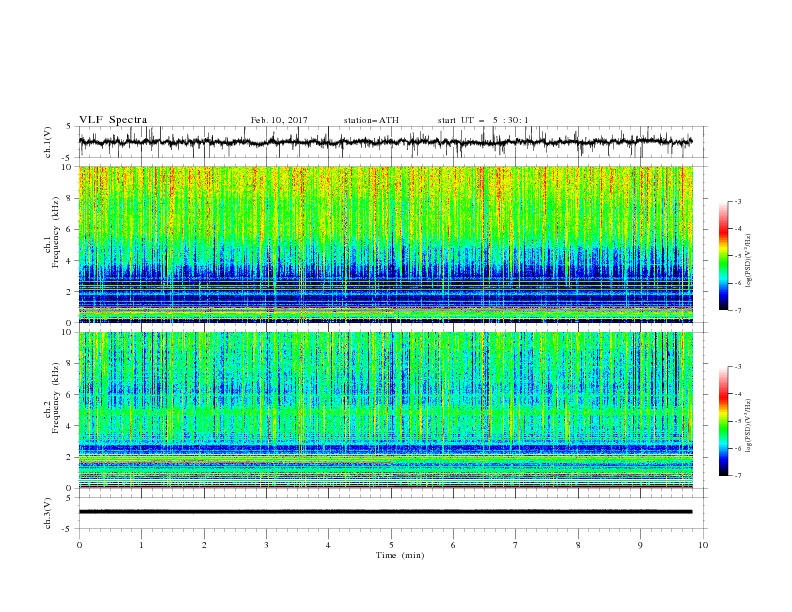
Task: Click the "5" volt tick of ch.1(V) axis
Action: [x=71, y=126]
